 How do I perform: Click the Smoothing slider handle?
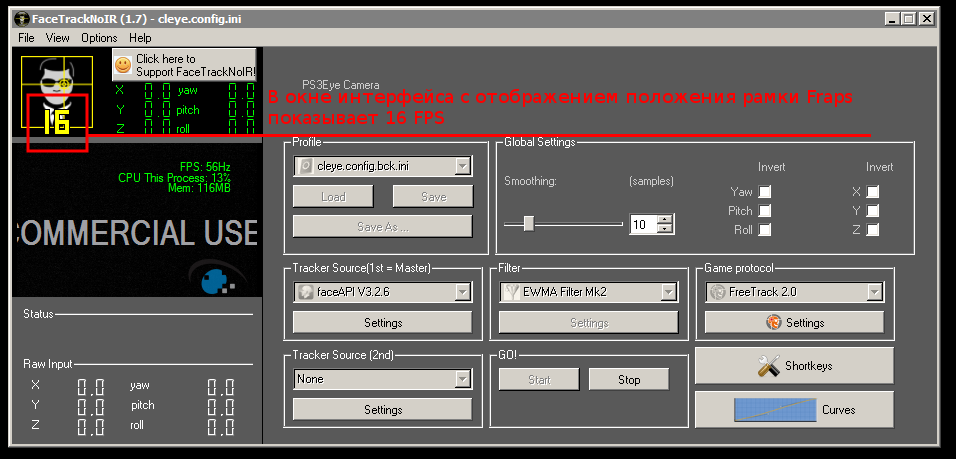click(529, 224)
